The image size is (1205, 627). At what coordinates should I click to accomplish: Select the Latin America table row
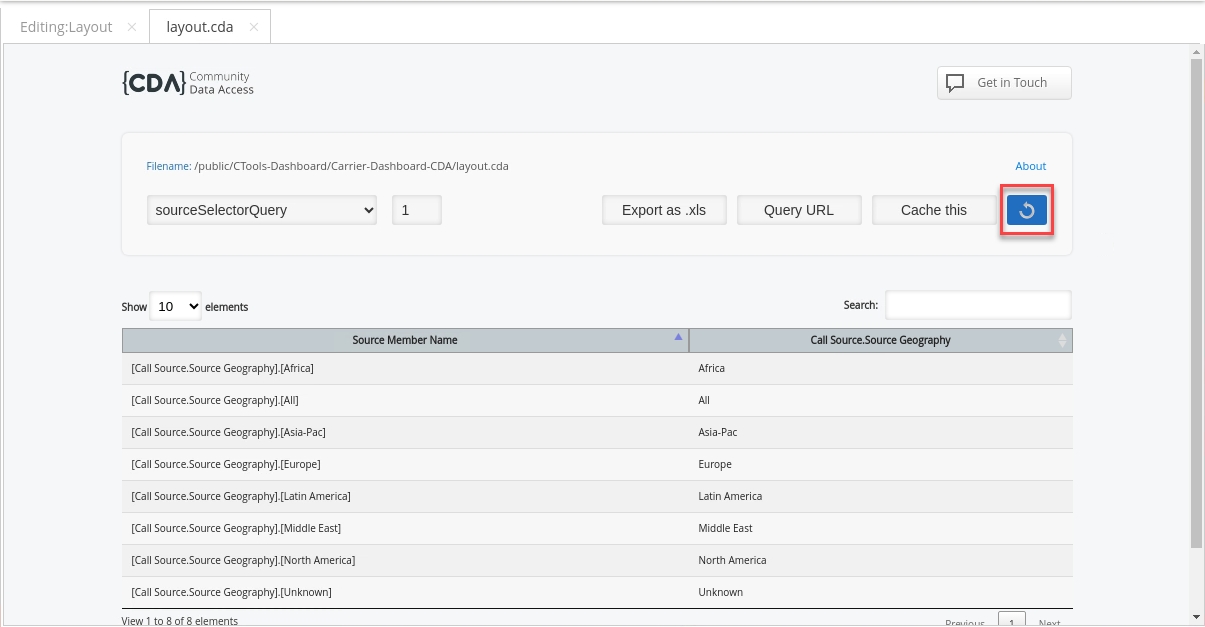click(597, 496)
